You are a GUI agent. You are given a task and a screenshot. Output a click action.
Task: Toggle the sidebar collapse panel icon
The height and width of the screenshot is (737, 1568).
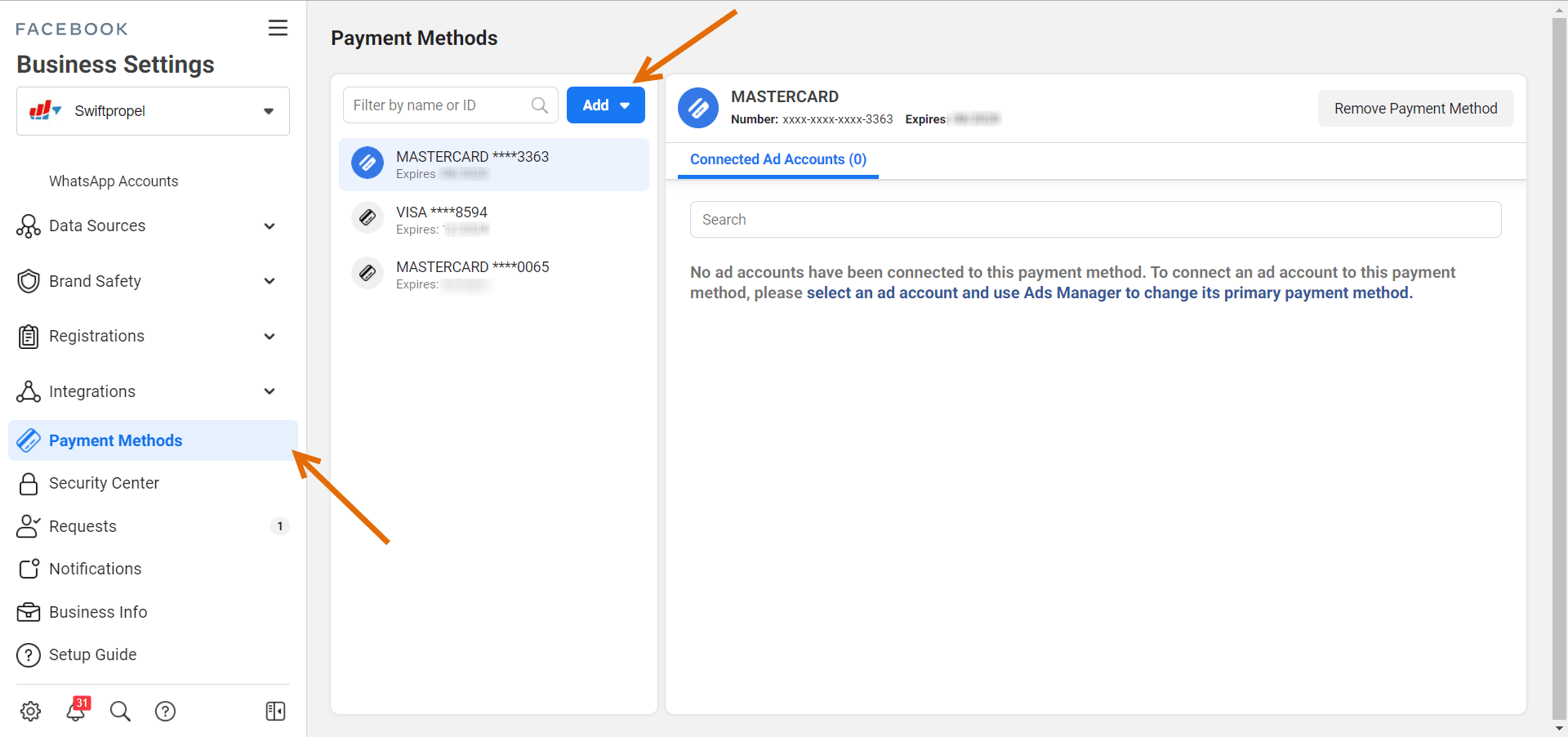tap(275, 711)
